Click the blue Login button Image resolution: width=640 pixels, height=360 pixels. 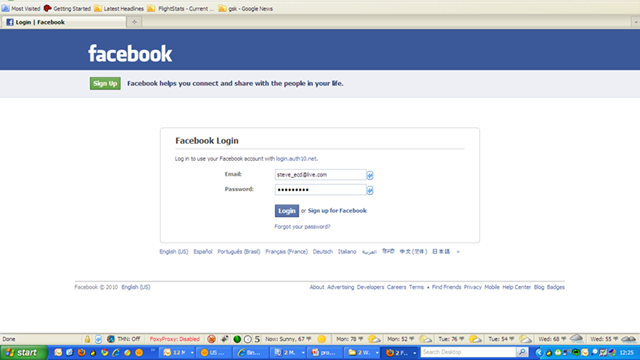(287, 211)
